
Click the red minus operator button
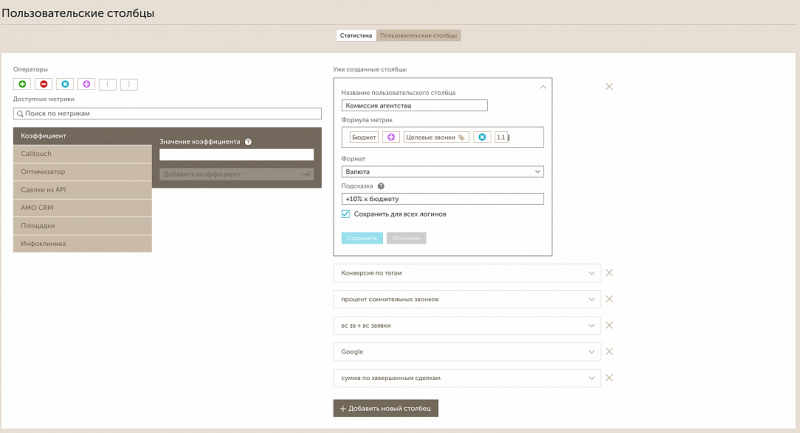(43, 84)
